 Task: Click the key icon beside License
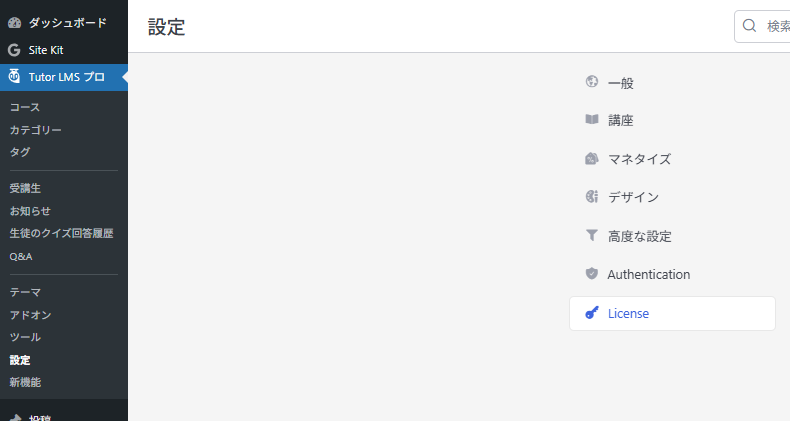592,313
